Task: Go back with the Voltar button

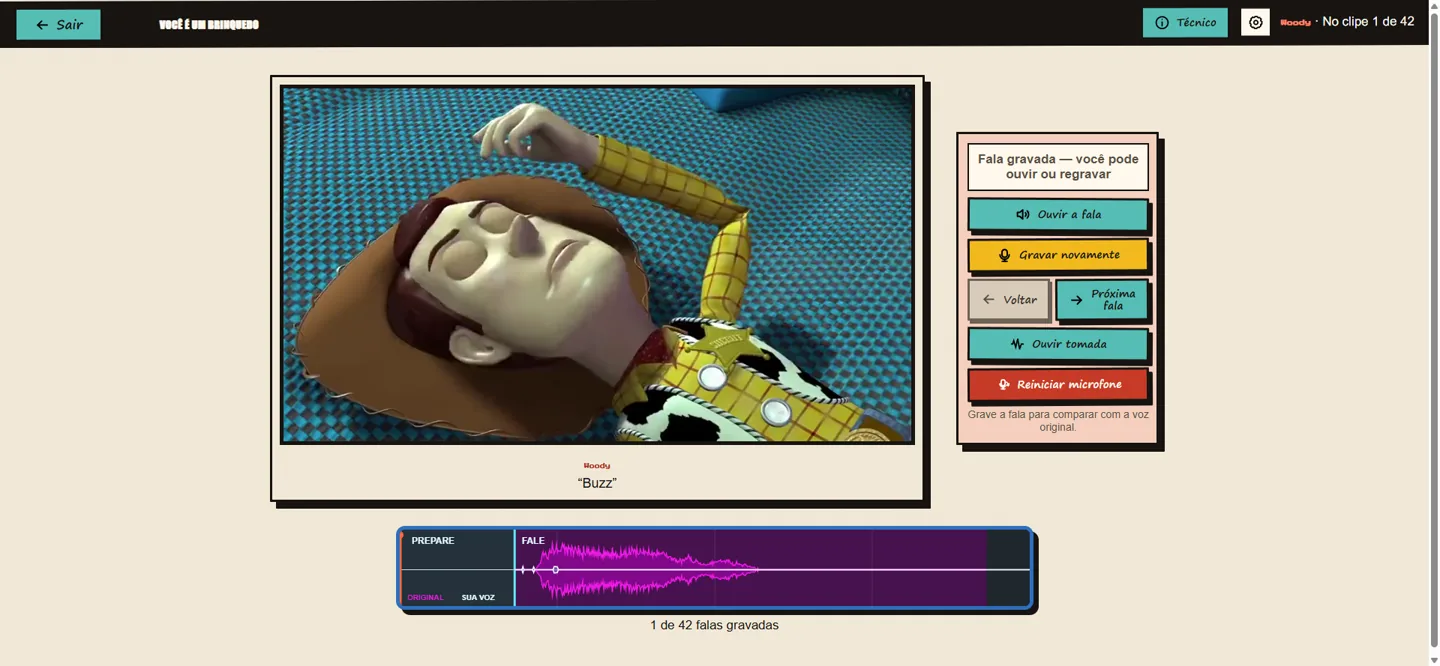Action: [x=1009, y=299]
